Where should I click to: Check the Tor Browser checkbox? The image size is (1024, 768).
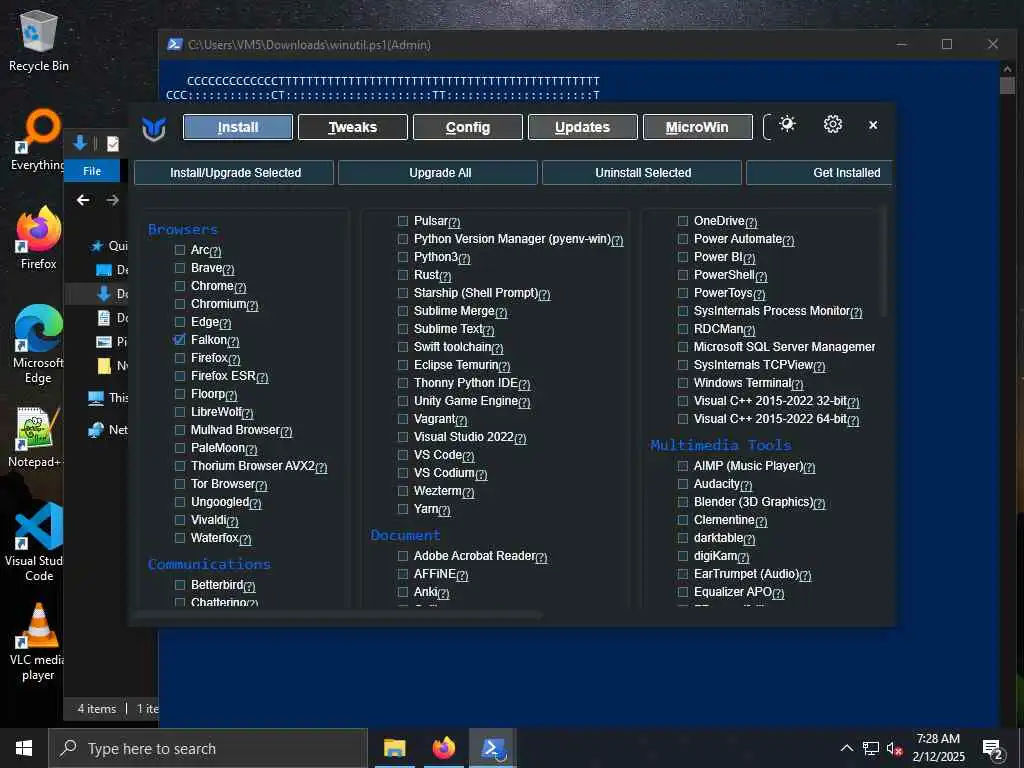point(180,484)
